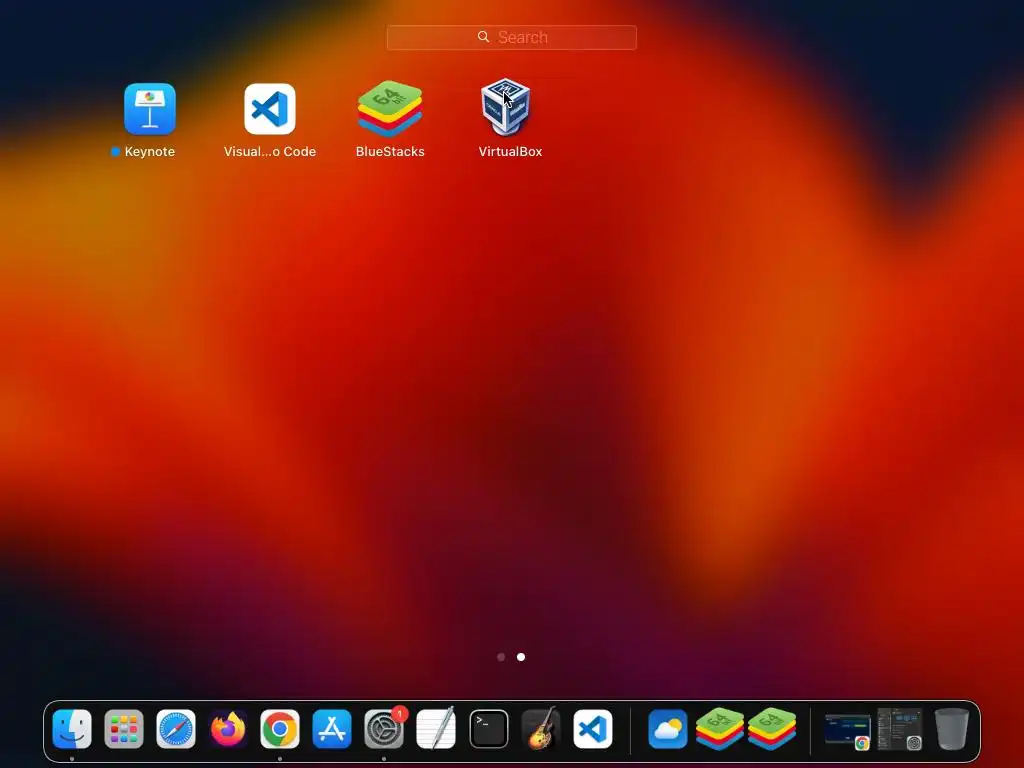Launch Firefox from the Dock
1024x768 pixels.
pyautogui.click(x=228, y=729)
